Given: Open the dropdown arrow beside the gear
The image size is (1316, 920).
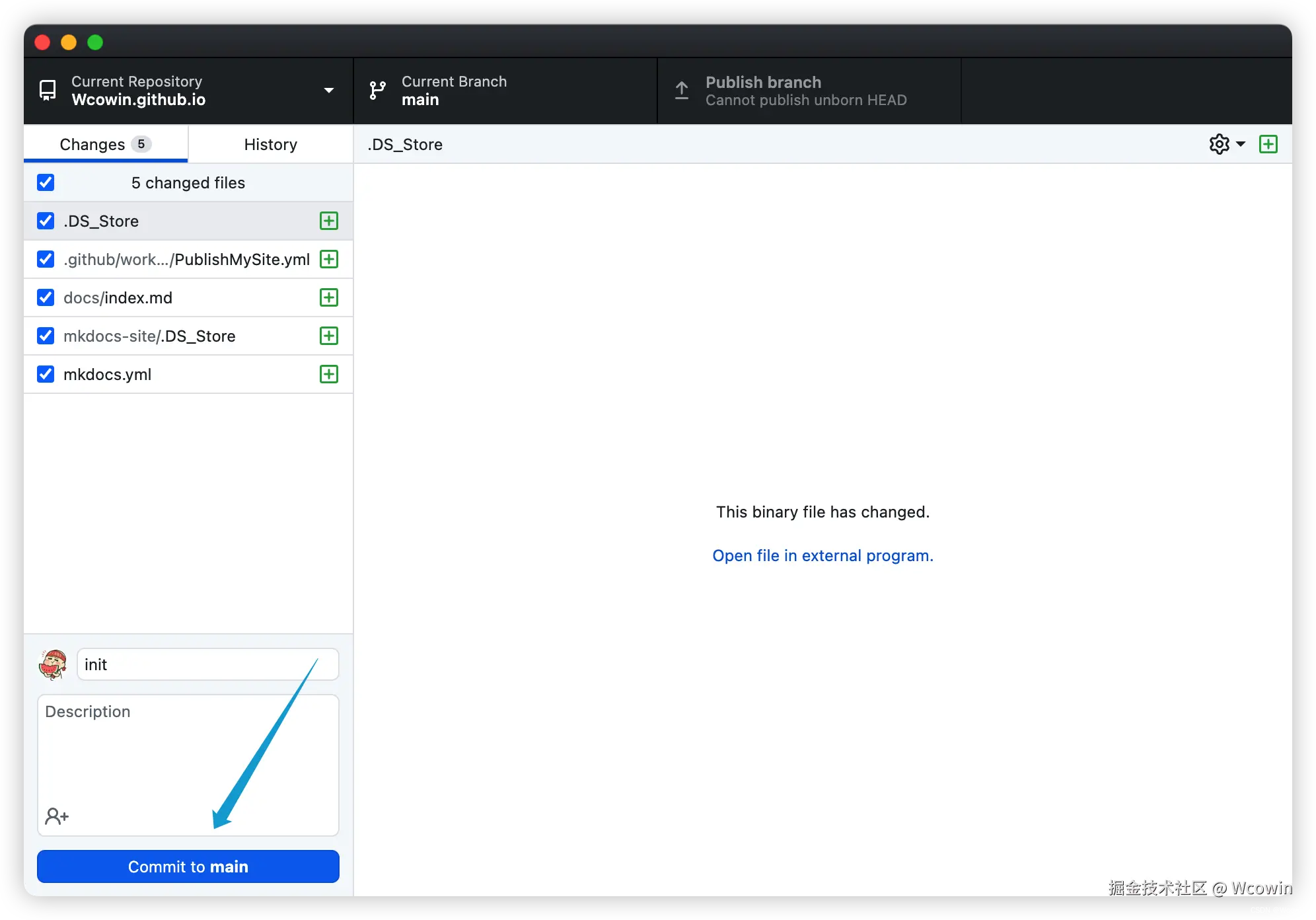Looking at the screenshot, I should 1241,144.
